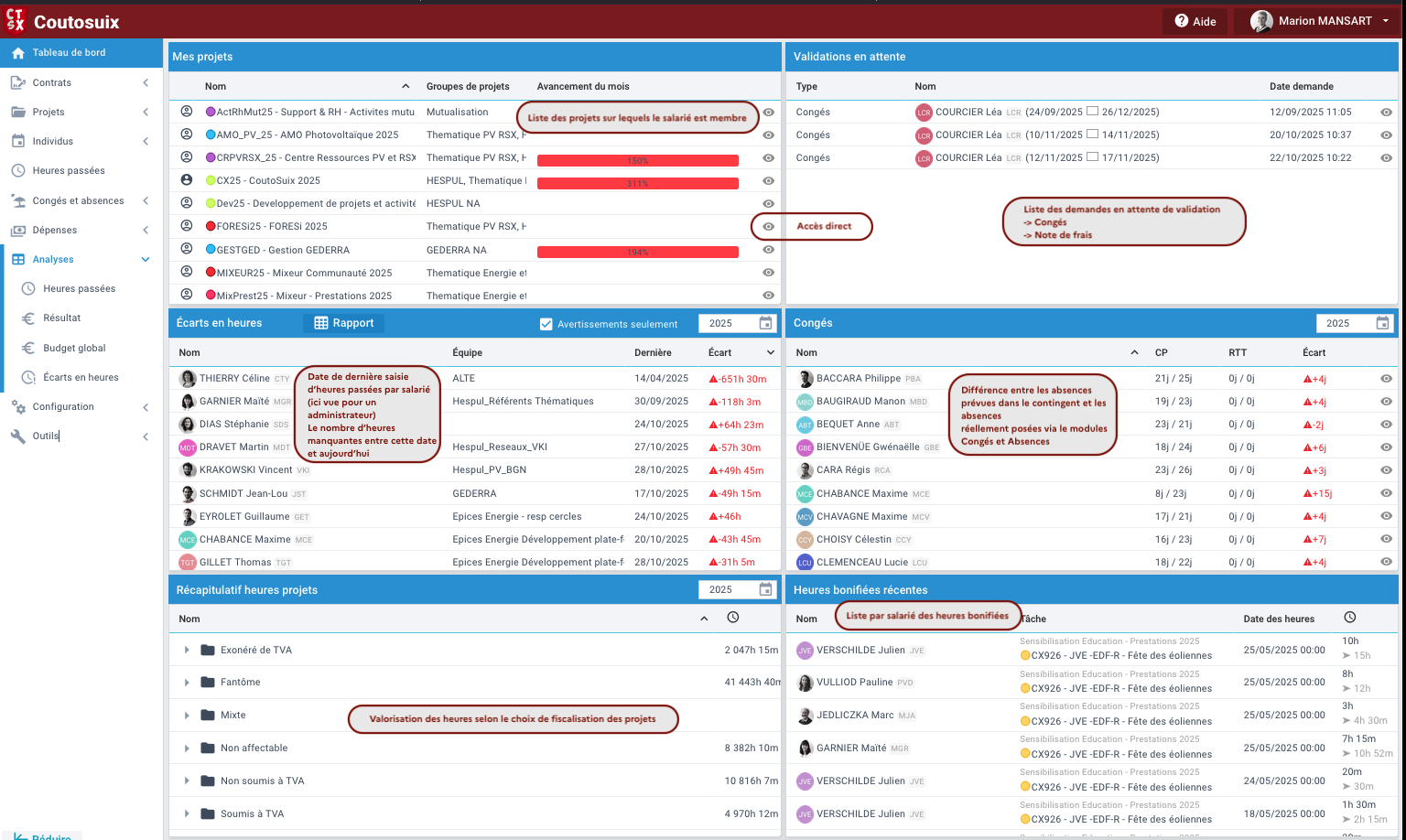Toggle the Avertissements seulement checkbox

coord(546,324)
